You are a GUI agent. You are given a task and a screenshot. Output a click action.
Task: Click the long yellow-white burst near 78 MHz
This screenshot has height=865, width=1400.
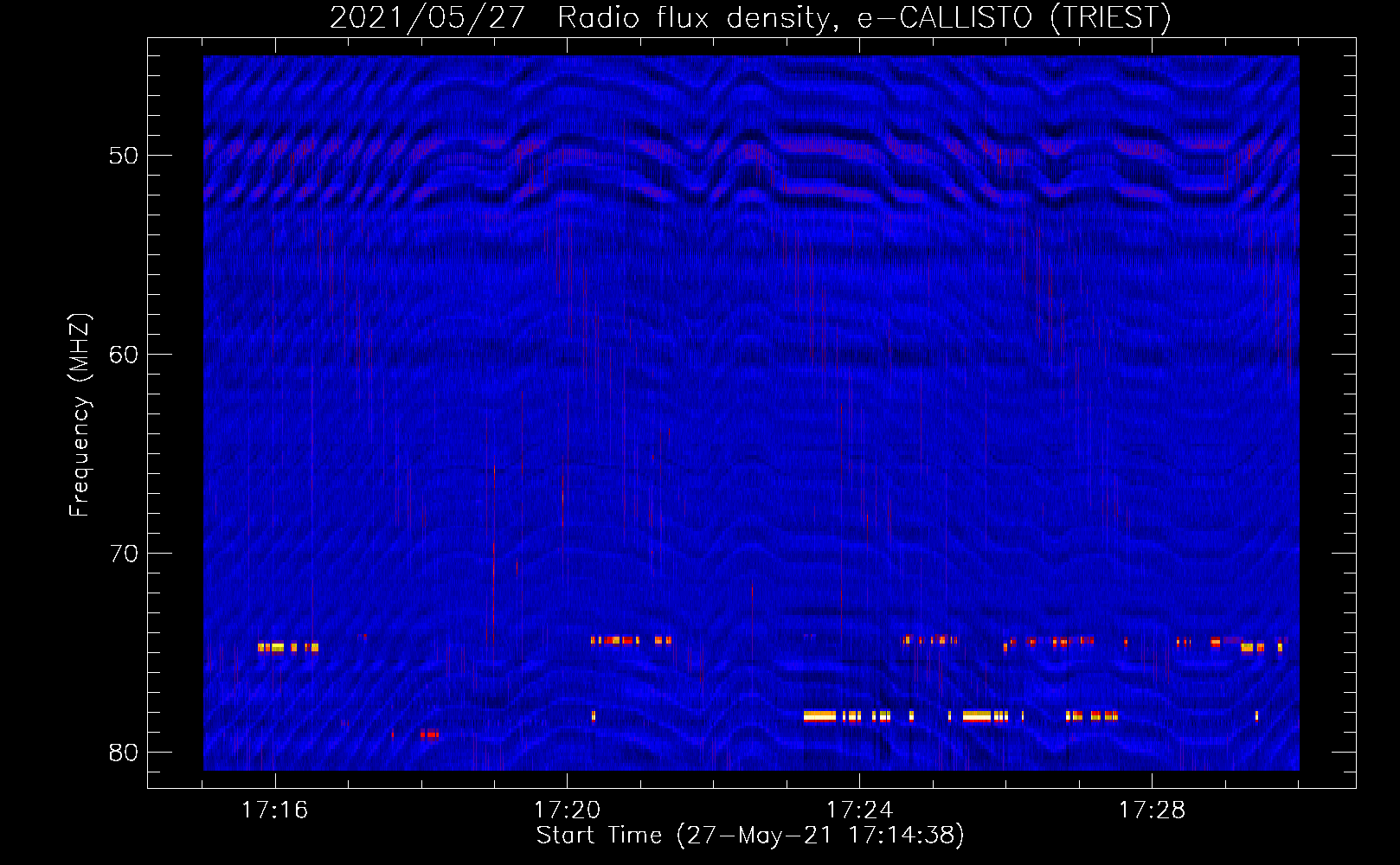819,716
